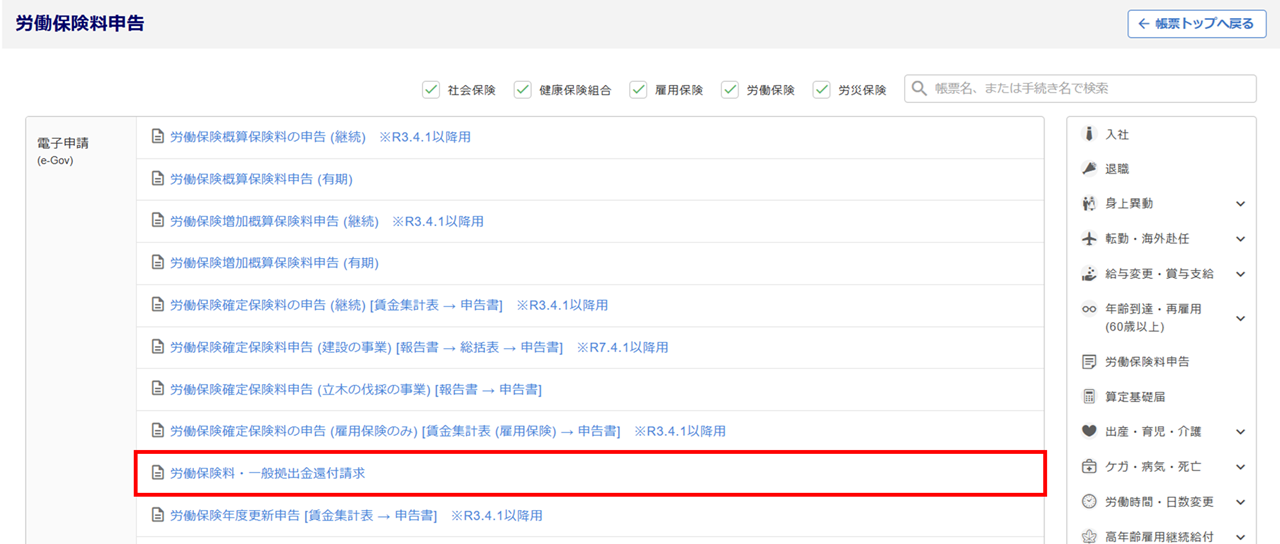Click the 退職 icon in sidebar
Image resolution: width=1280 pixels, height=544 pixels.
click(1090, 169)
